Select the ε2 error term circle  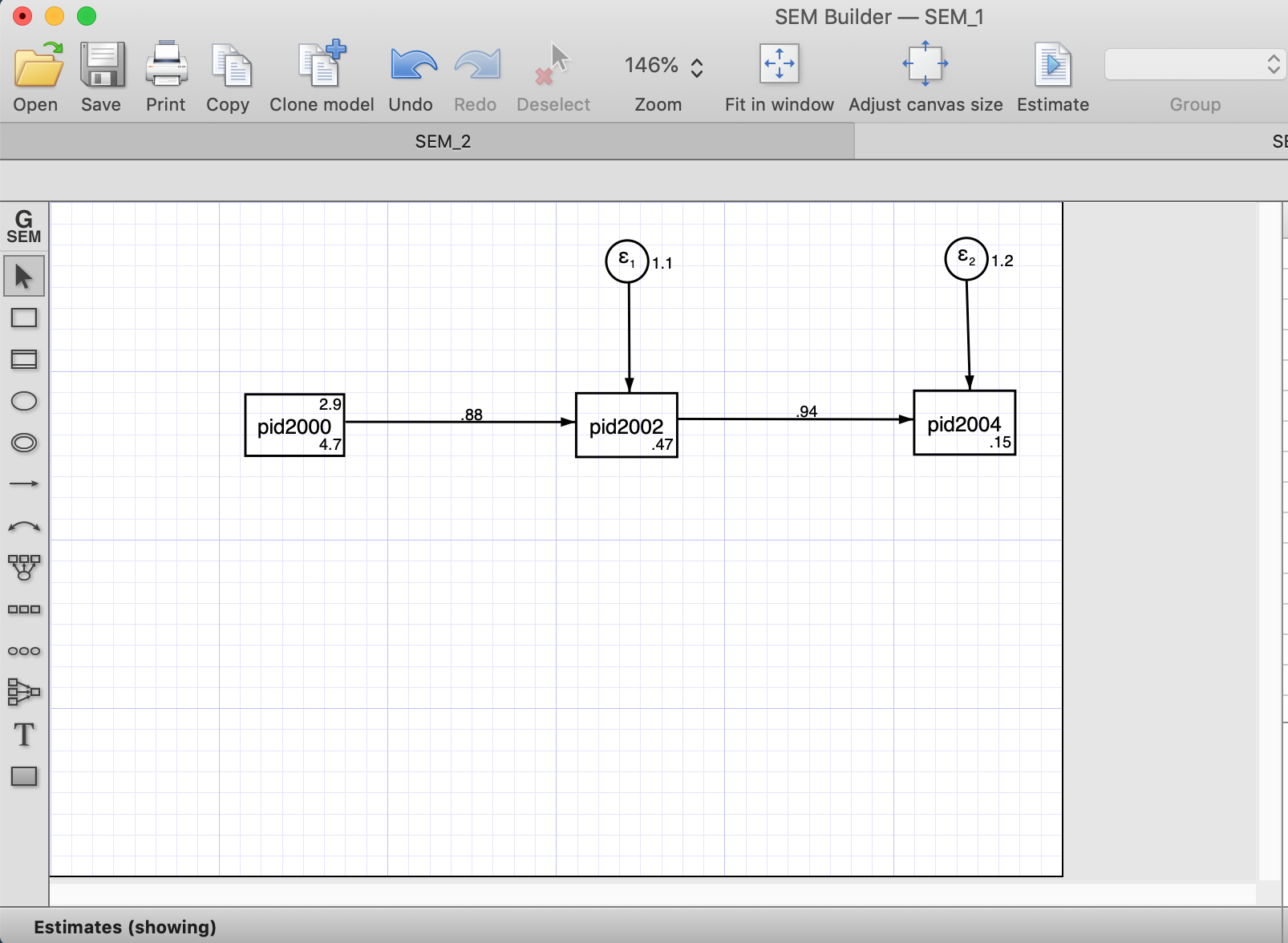(x=966, y=259)
